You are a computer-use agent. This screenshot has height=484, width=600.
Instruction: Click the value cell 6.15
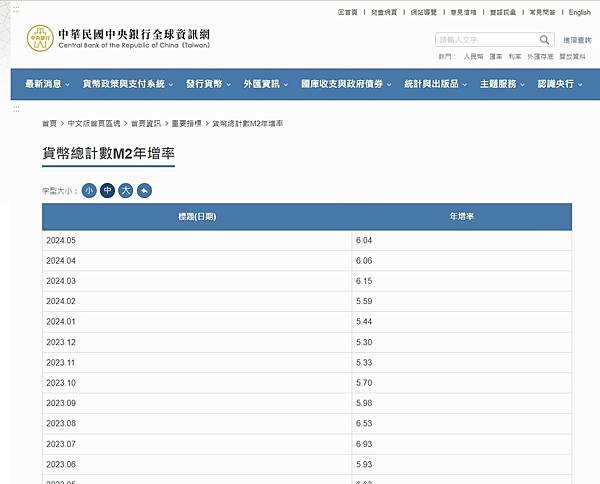click(461, 281)
